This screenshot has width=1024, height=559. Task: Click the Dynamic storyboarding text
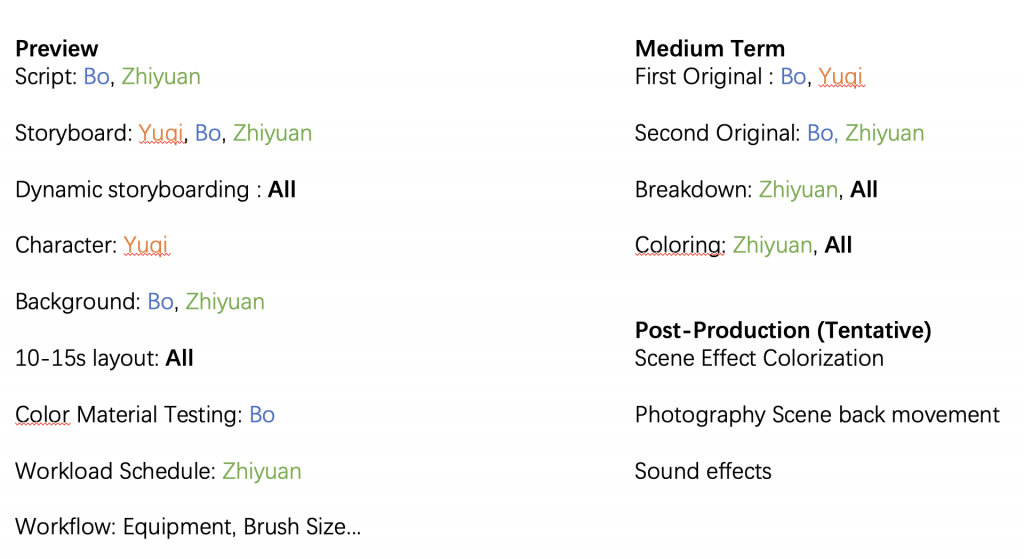pyautogui.click(x=132, y=190)
